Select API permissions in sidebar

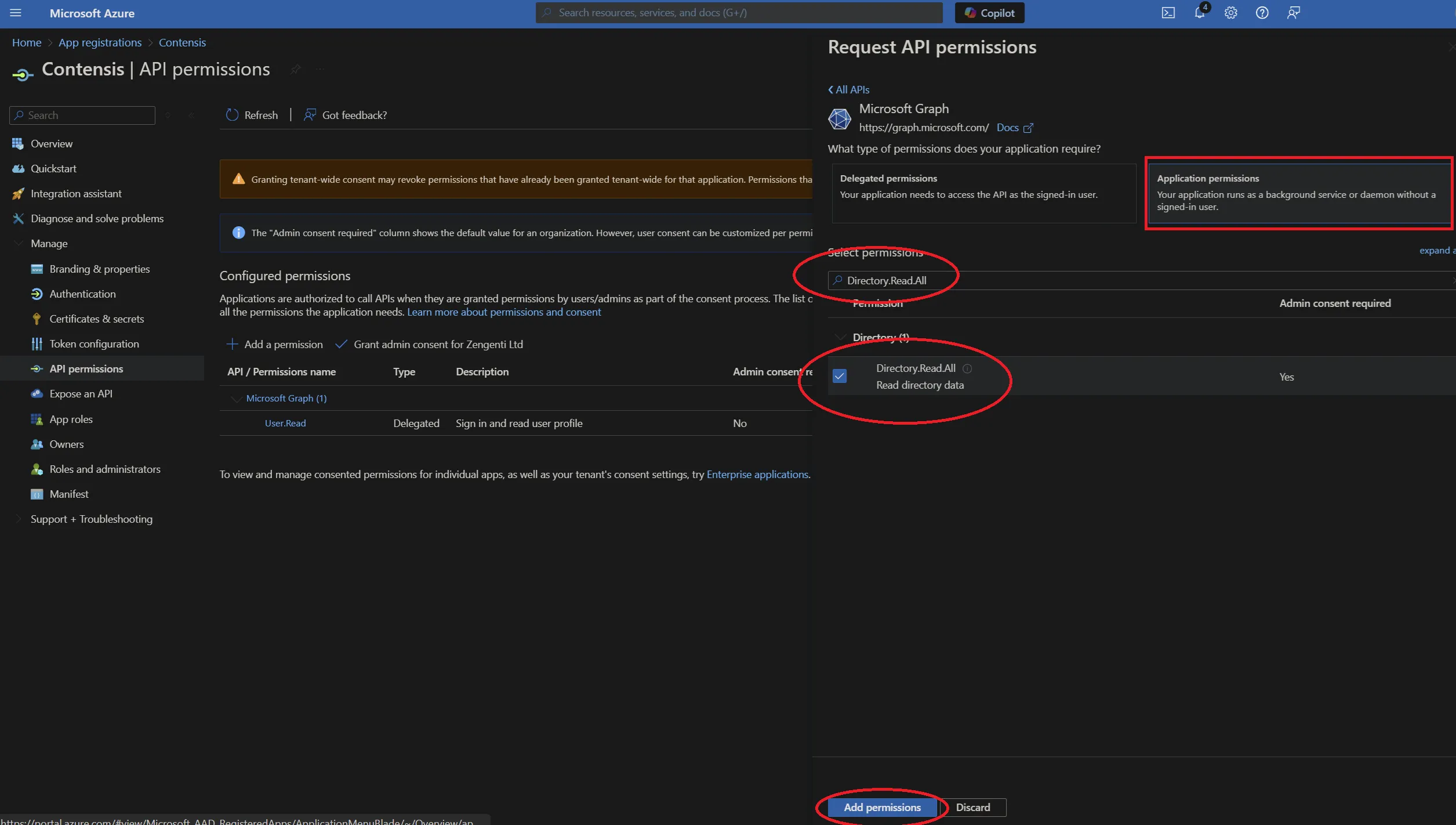tap(86, 368)
